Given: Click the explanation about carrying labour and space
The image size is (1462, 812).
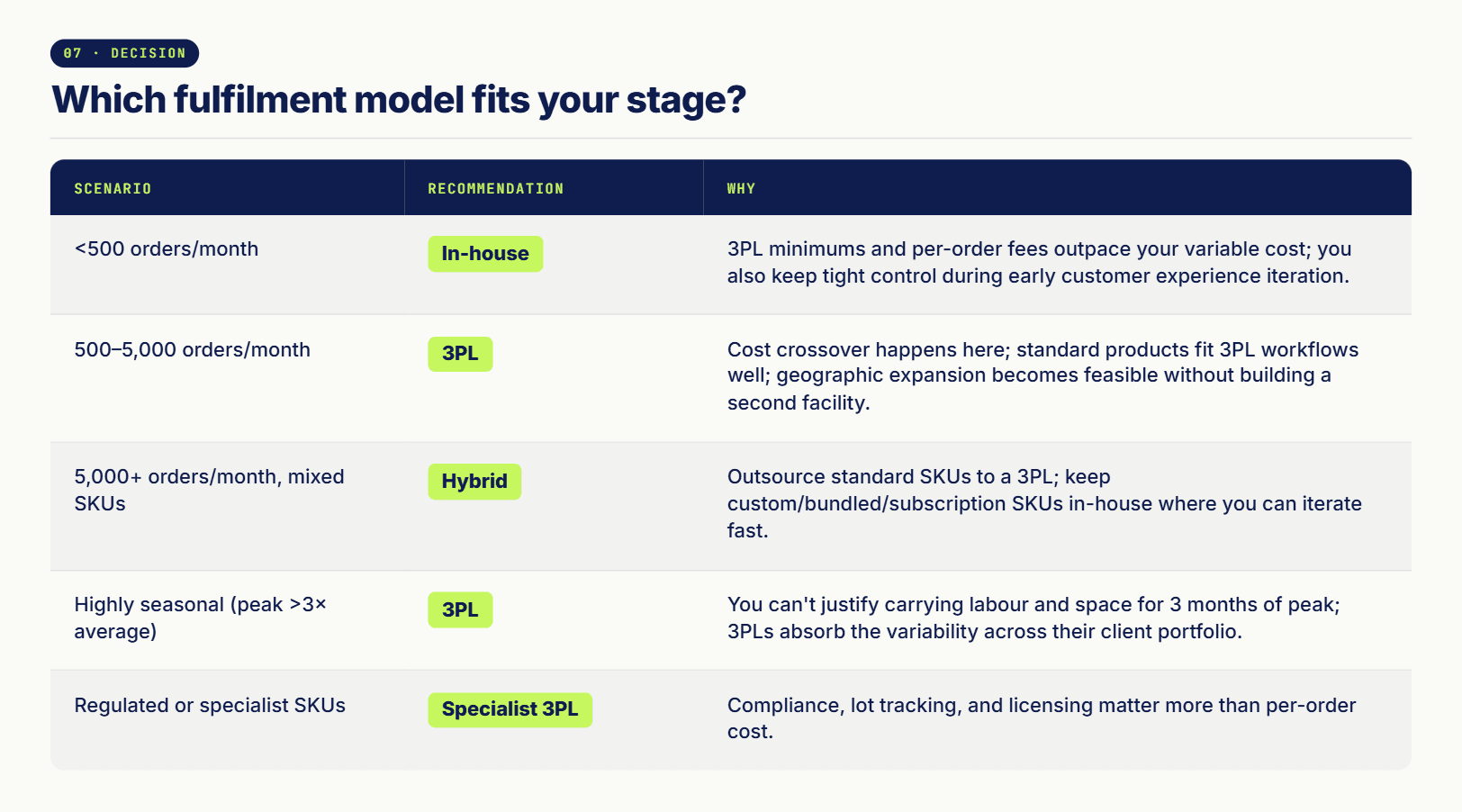Looking at the screenshot, I should [1033, 618].
